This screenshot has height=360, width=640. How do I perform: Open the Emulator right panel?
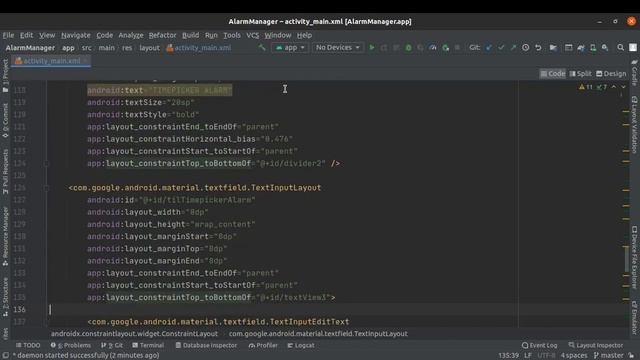pos(634,317)
